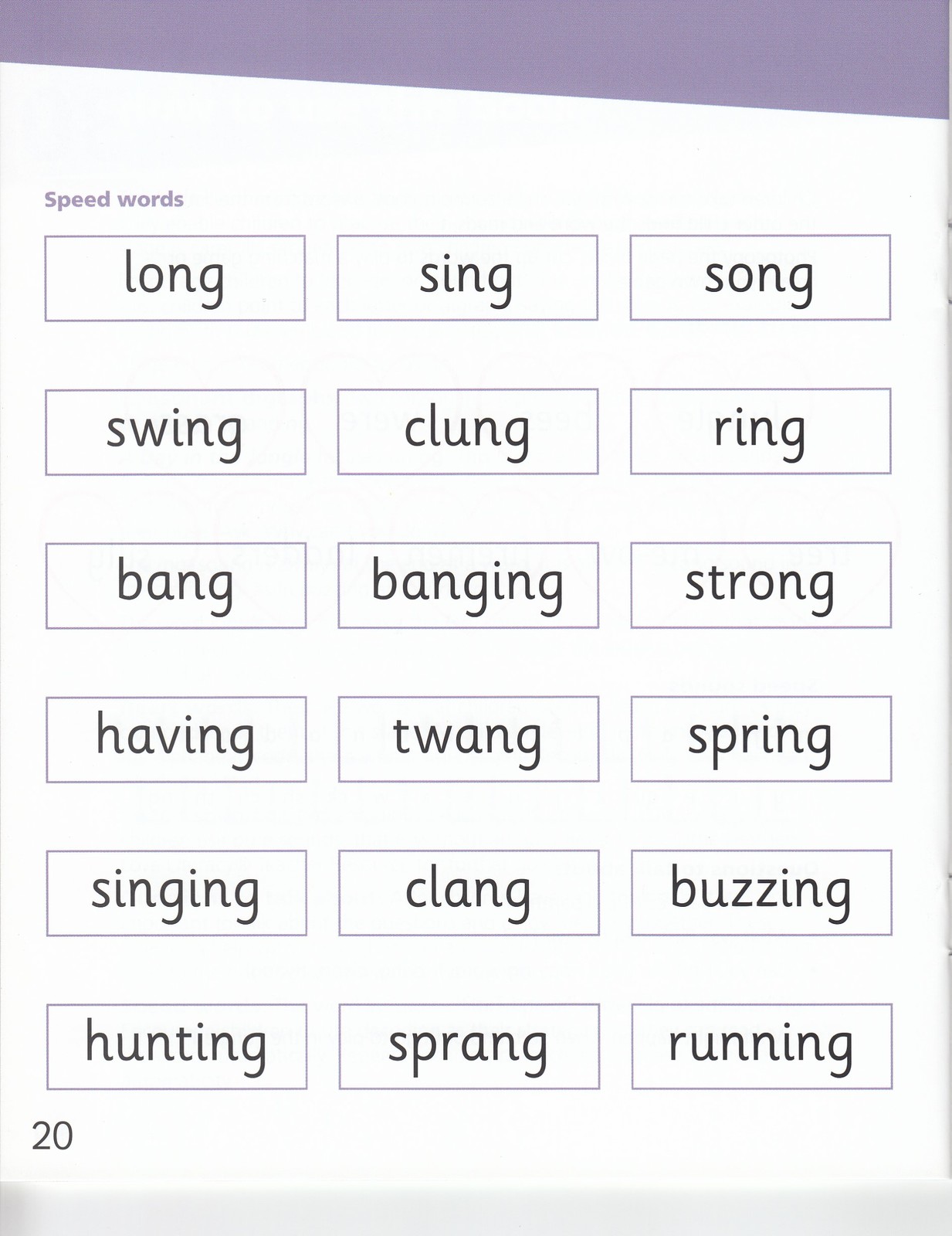
Task: Click the "spring" word box
Action: [x=761, y=739]
